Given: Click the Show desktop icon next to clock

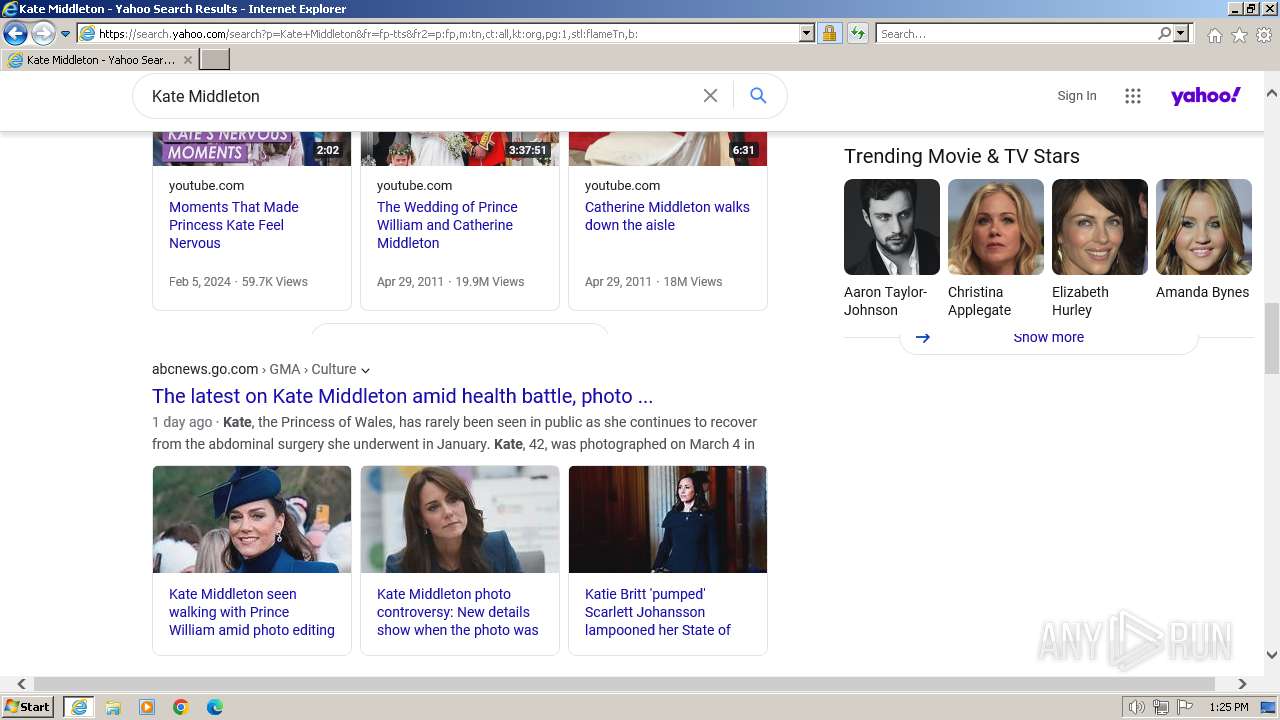Looking at the screenshot, I should [x=1268, y=707].
